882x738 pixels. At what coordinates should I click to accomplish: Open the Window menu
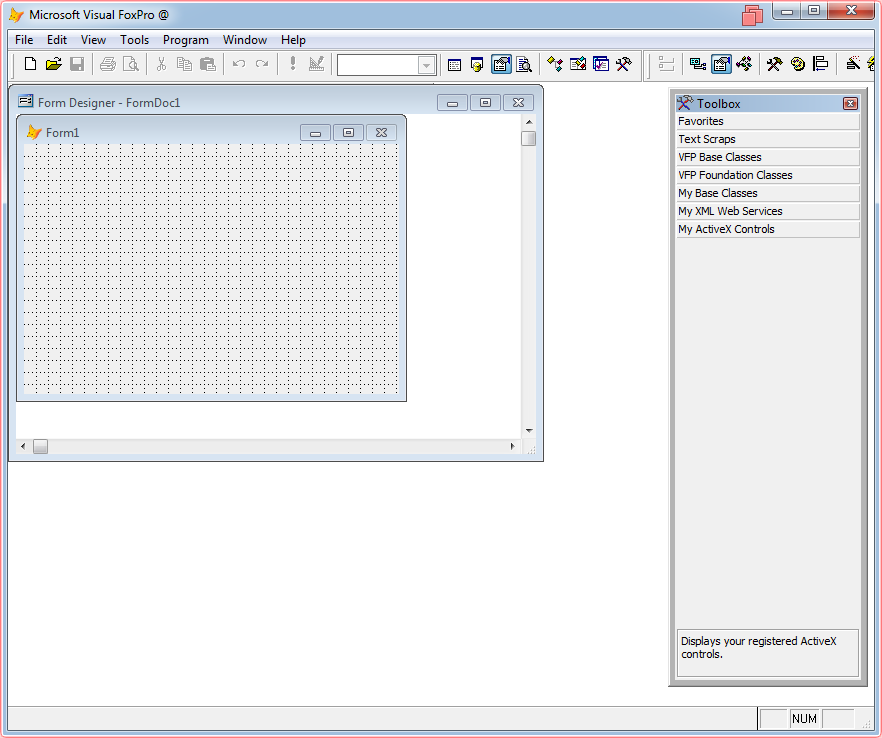245,40
